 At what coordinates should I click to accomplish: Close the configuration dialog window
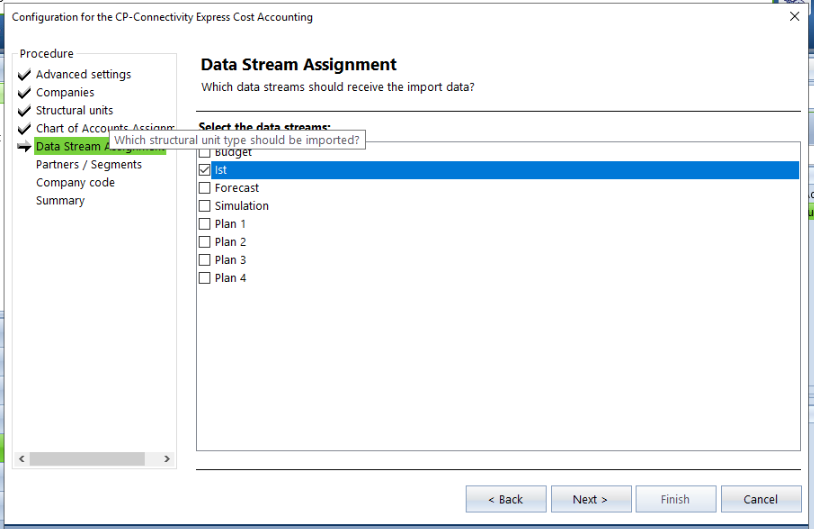(794, 16)
